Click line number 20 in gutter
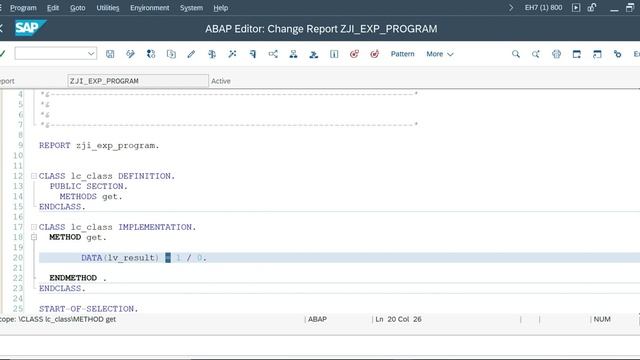This screenshot has height=360, width=640. tap(18, 258)
